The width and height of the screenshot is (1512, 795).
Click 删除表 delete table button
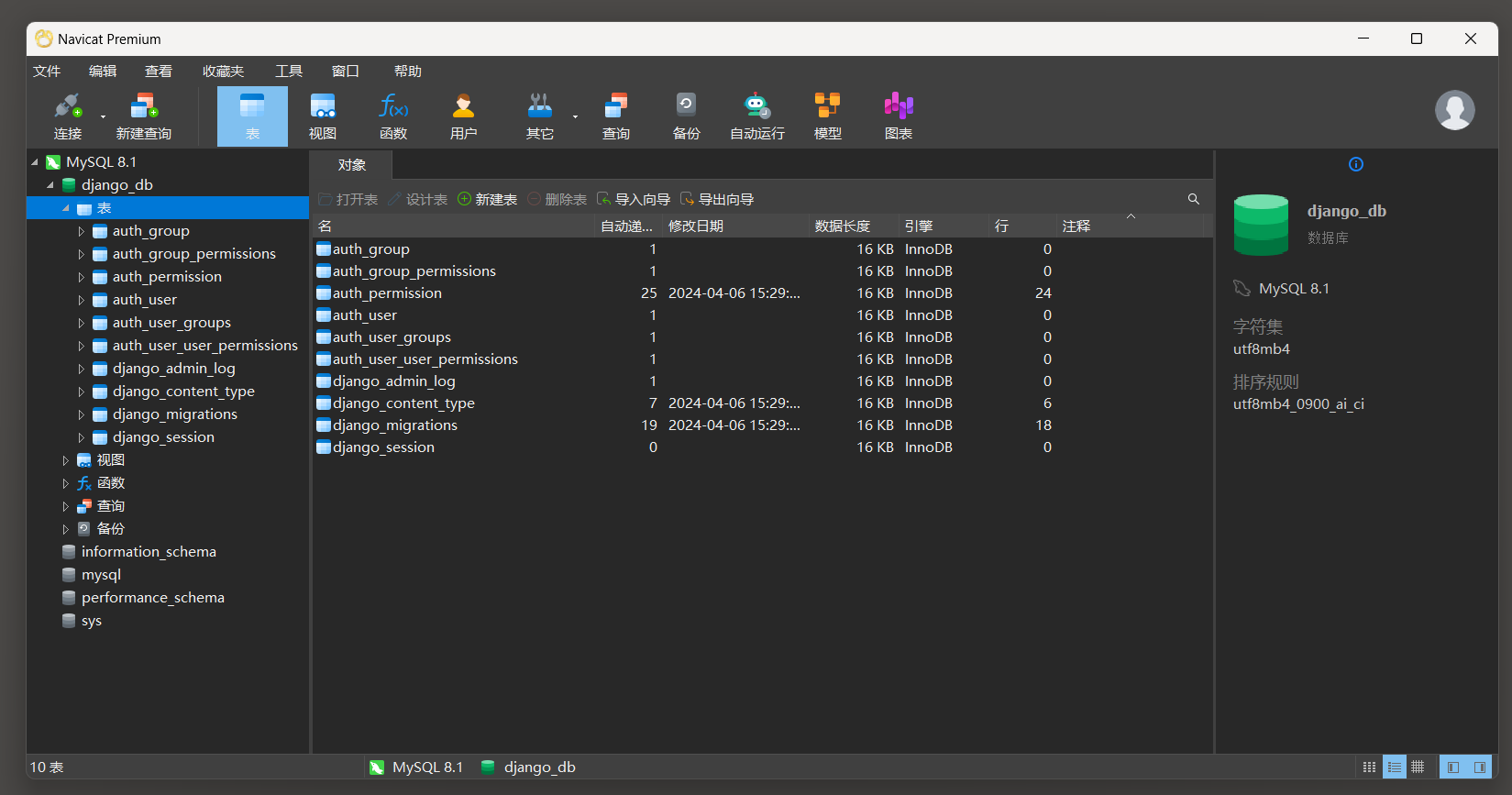557,199
